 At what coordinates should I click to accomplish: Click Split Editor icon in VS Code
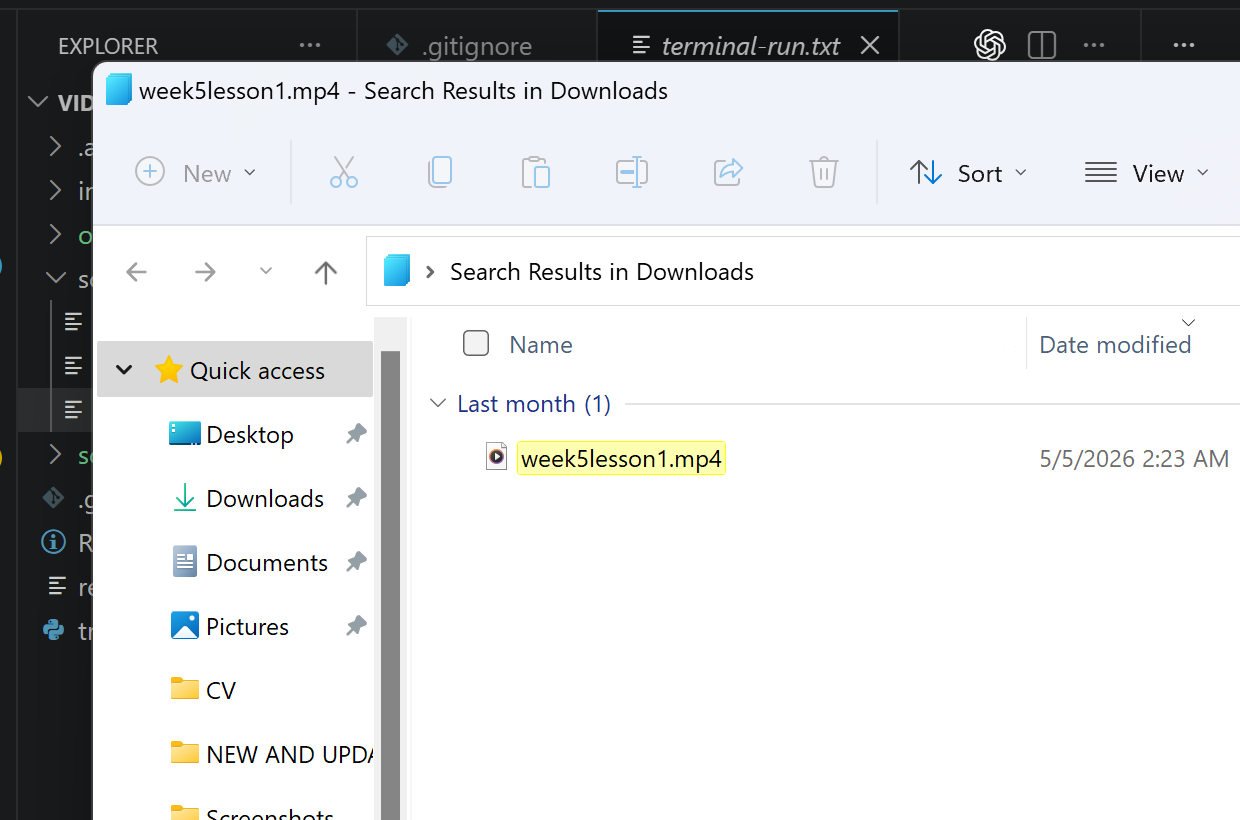coord(1042,45)
